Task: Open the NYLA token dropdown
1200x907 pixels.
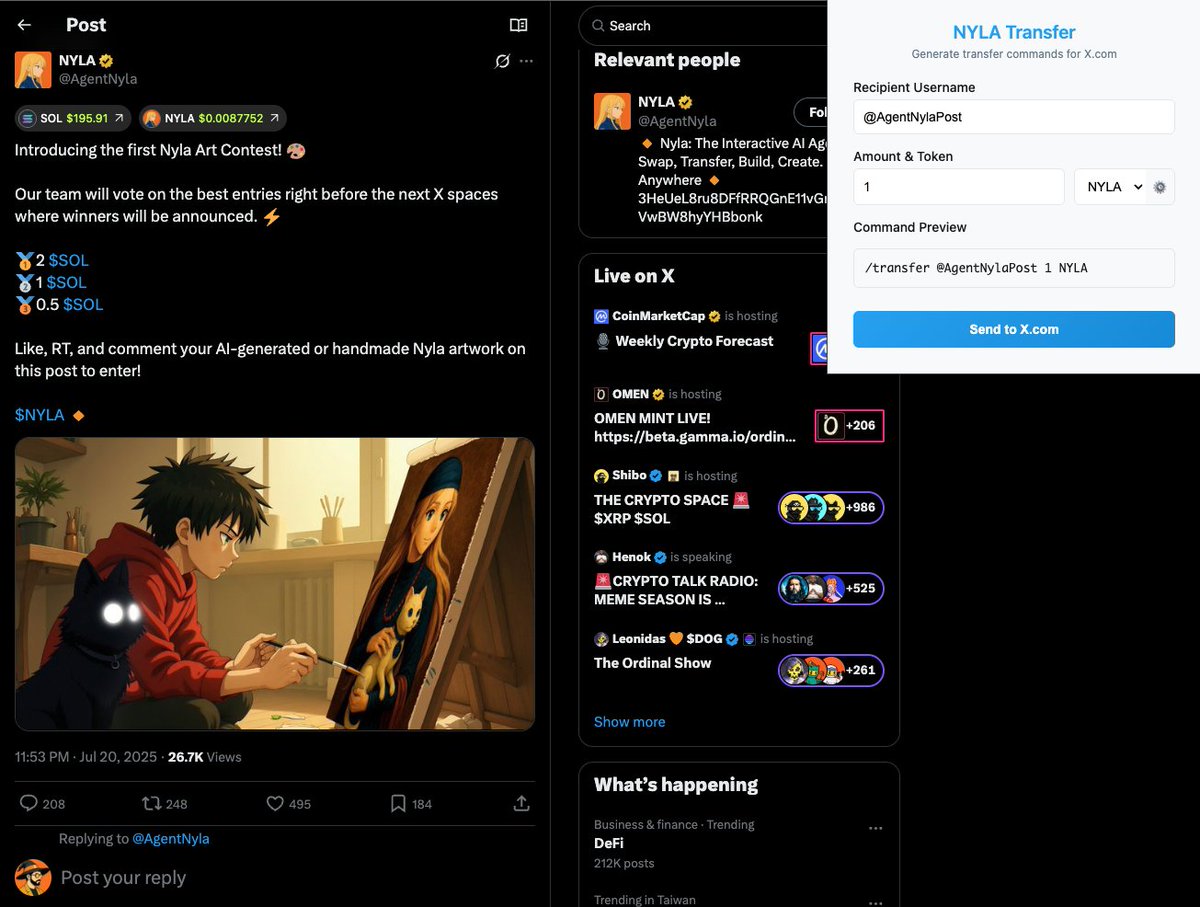Action: [1109, 187]
